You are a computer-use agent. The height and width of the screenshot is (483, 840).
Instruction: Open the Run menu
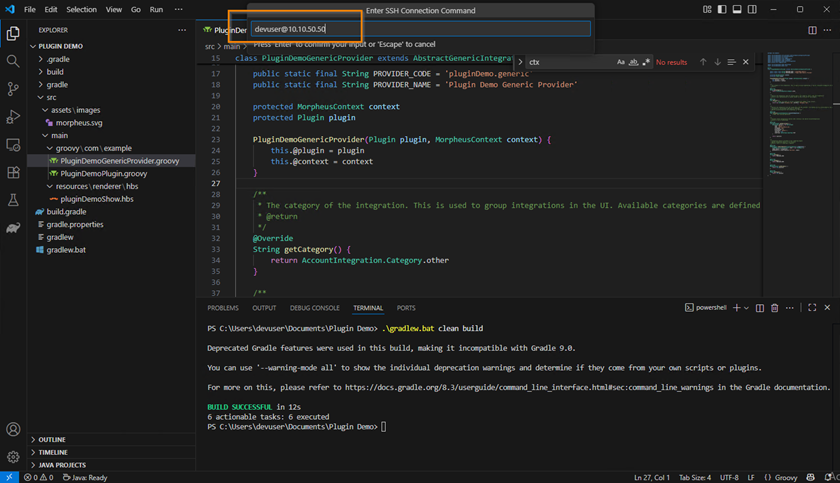156,10
